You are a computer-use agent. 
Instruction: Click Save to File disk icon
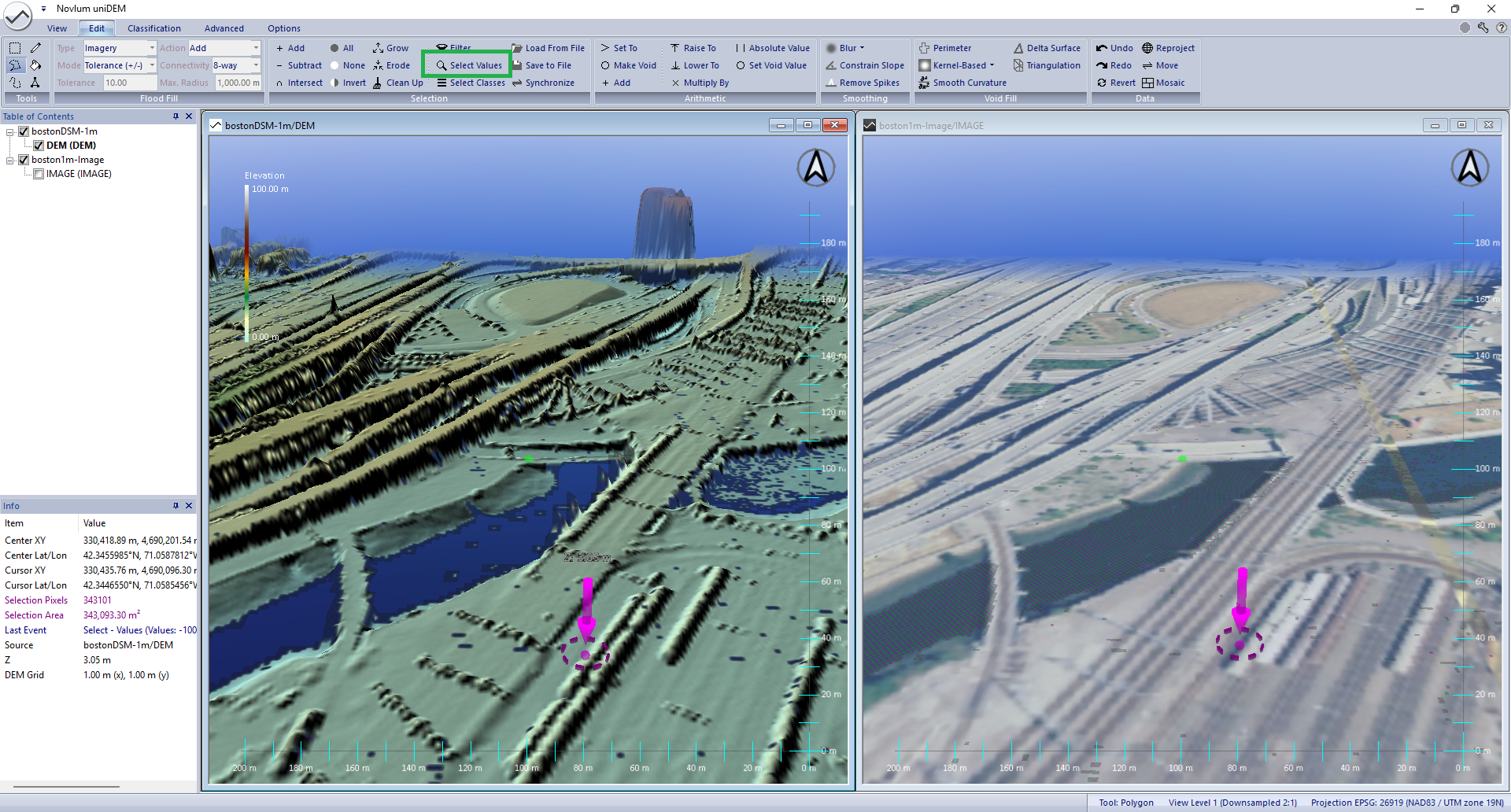click(x=517, y=65)
